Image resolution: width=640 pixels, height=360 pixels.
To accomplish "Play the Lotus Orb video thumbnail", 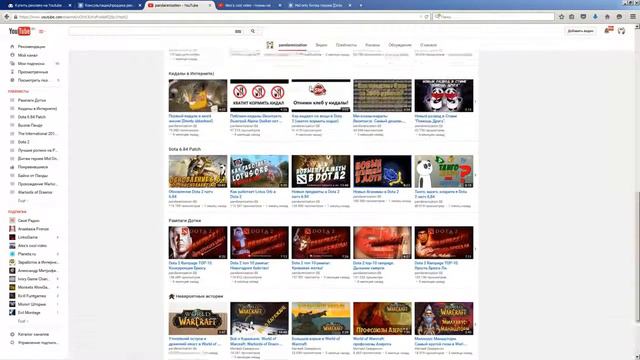I will (259, 171).
